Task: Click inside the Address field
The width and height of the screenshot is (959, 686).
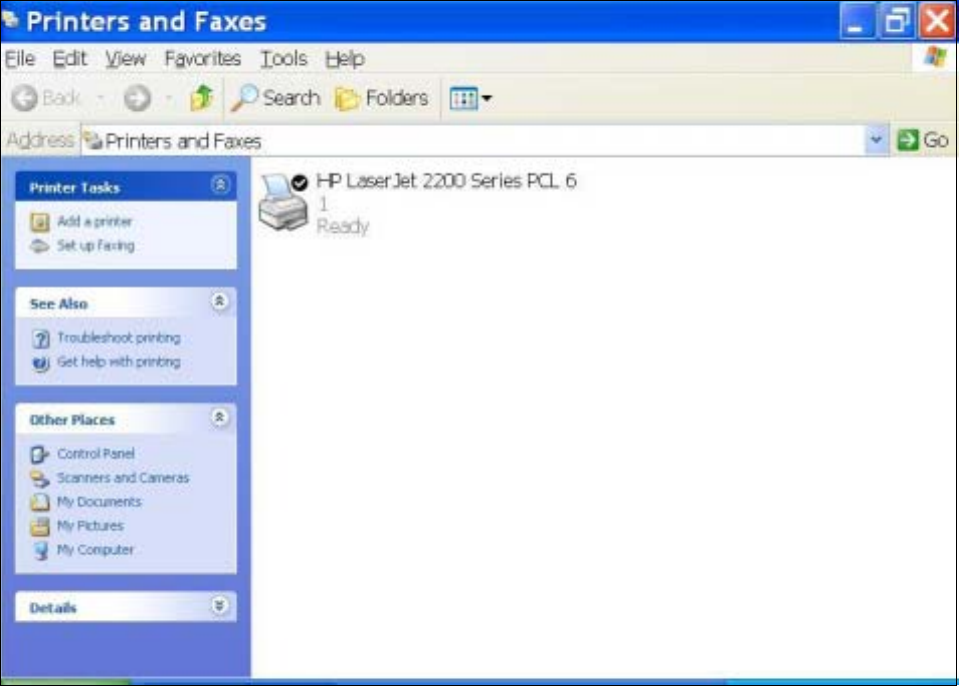Action: click(x=472, y=141)
